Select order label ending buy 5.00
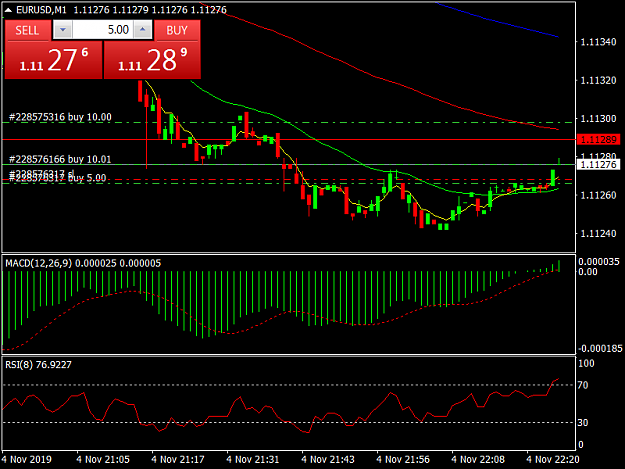Screen dimensions: 625x469 tap(58, 178)
